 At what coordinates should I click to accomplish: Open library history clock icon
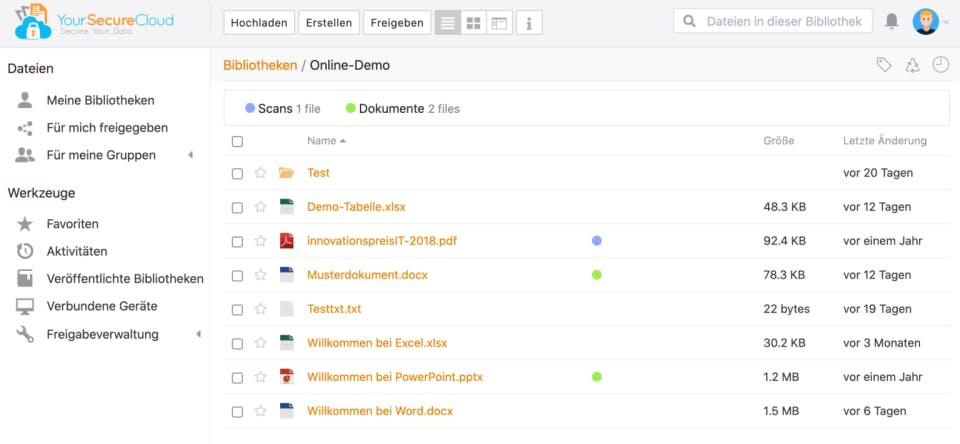pos(940,64)
